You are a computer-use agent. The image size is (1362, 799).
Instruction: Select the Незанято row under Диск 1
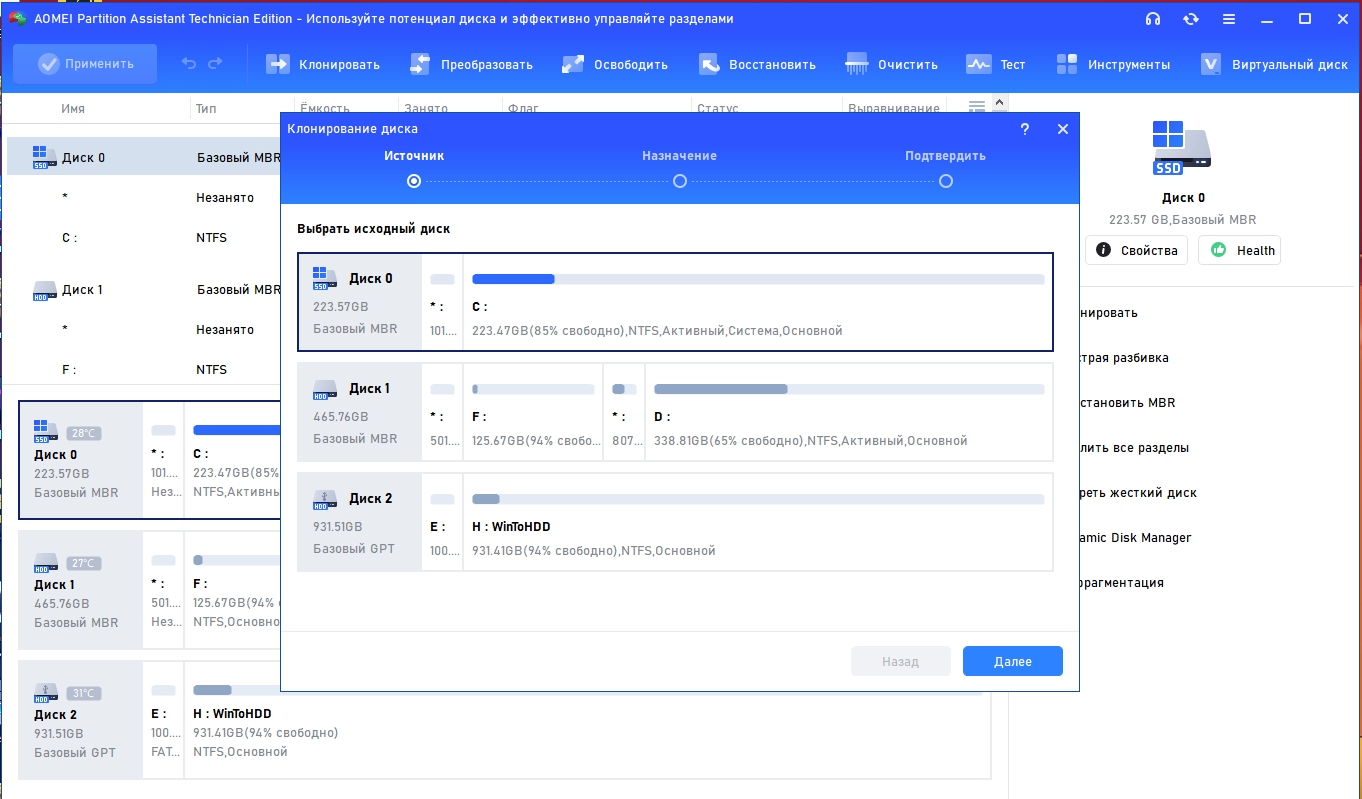click(144, 330)
